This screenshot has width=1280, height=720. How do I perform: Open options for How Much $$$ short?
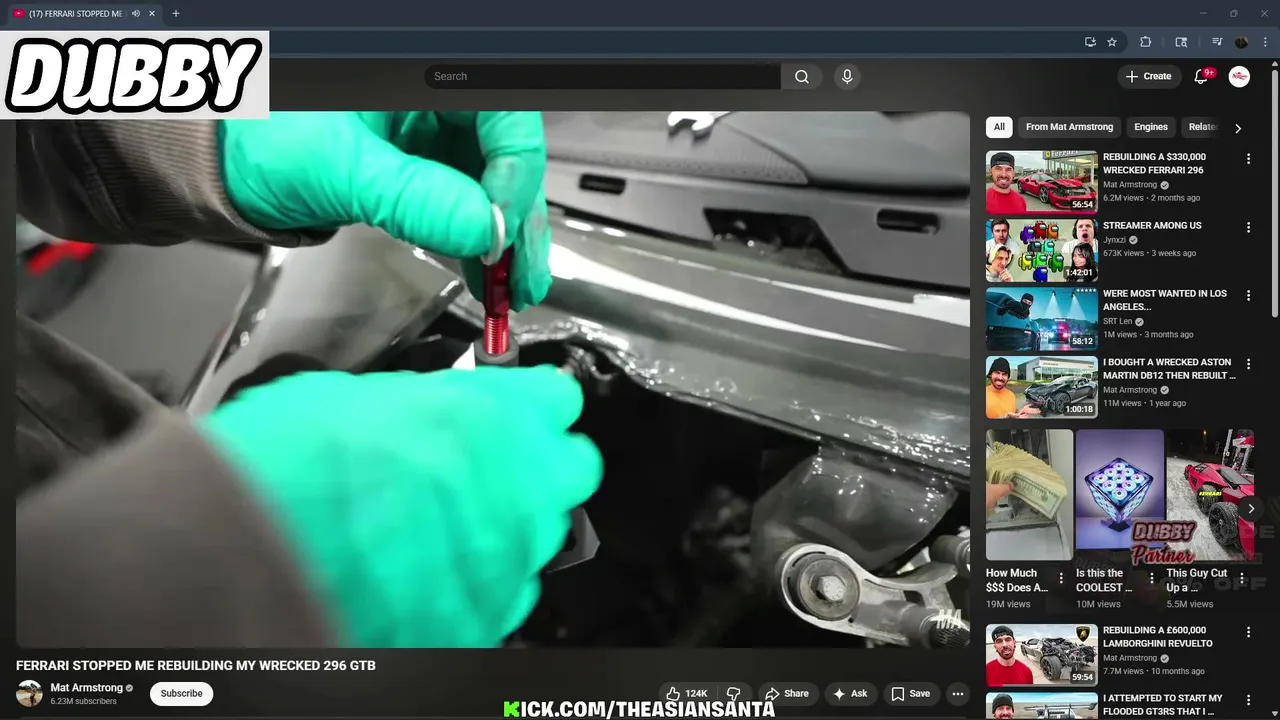(1061, 578)
